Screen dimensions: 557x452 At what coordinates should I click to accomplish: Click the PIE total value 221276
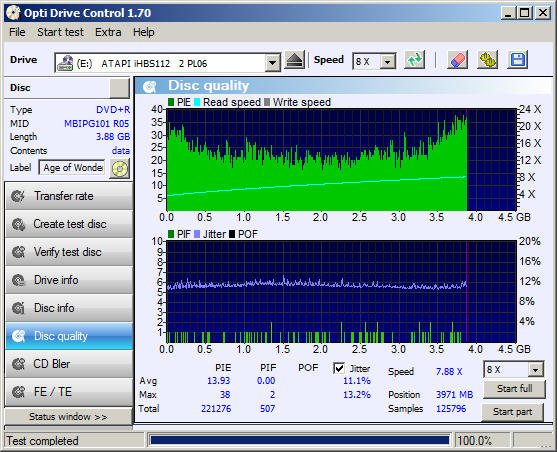[x=216, y=409]
